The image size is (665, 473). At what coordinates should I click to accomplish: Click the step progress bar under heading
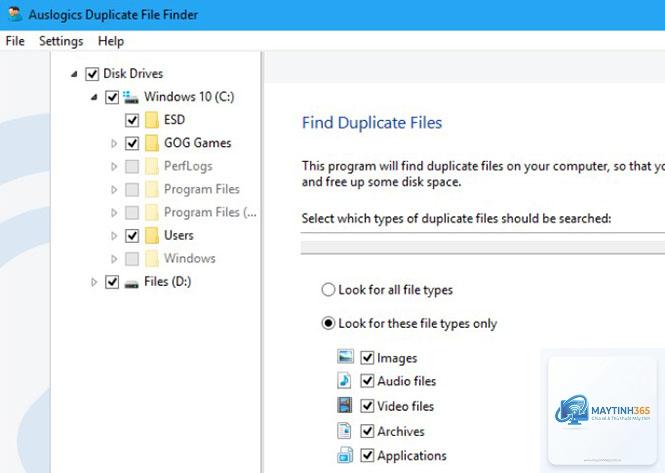pyautogui.click(x=483, y=247)
